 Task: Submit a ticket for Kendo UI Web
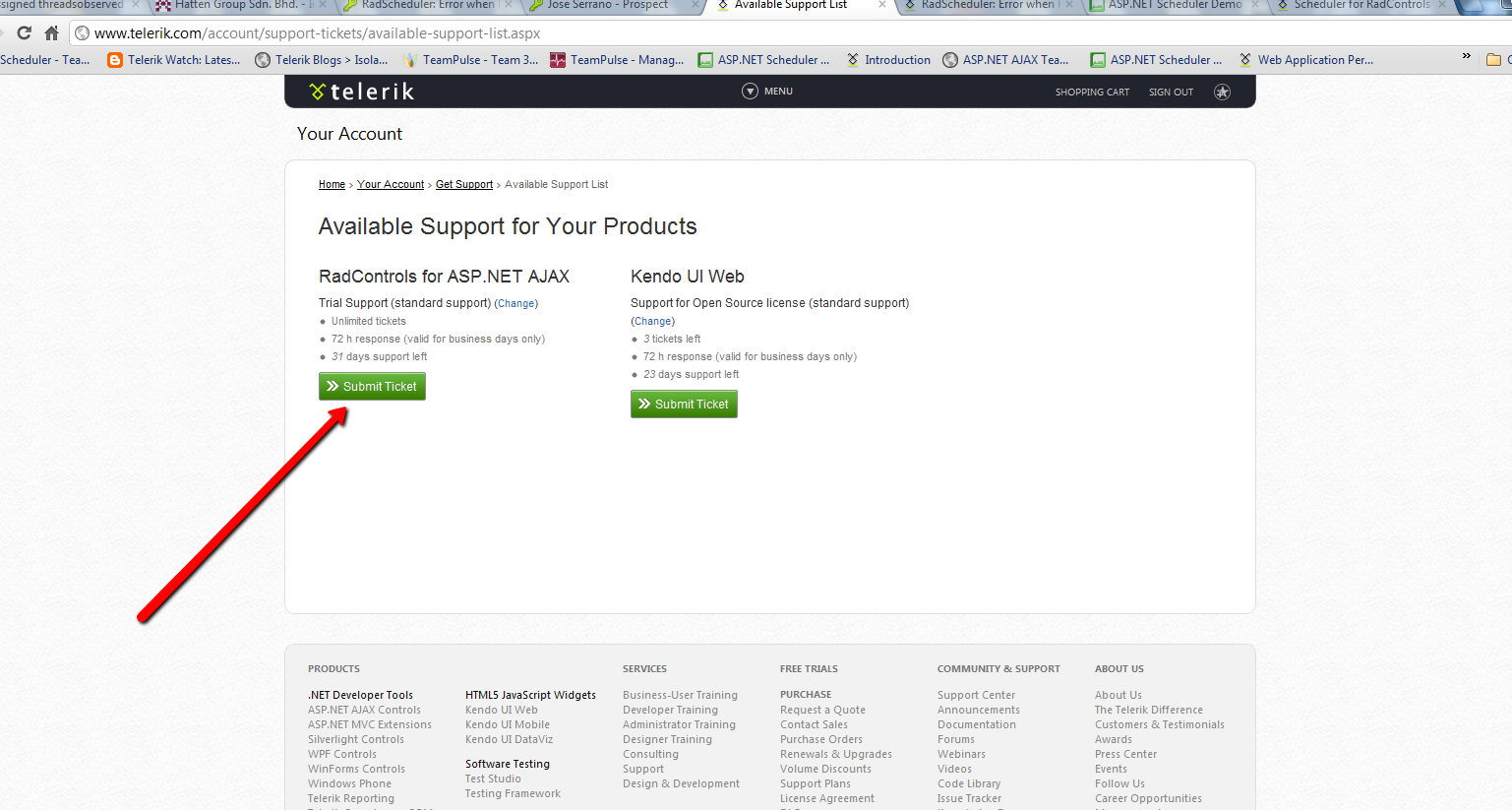[684, 405]
